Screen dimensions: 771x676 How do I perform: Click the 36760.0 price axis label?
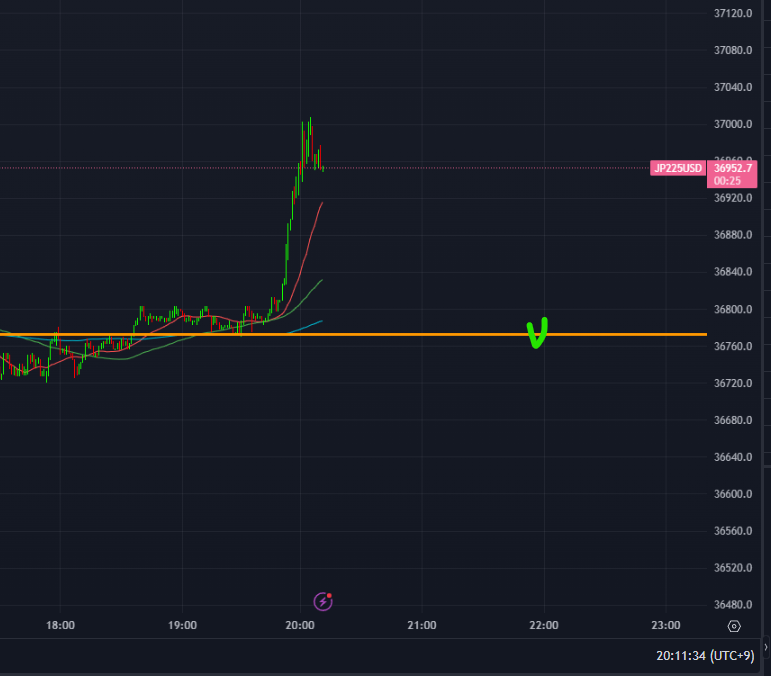click(733, 346)
